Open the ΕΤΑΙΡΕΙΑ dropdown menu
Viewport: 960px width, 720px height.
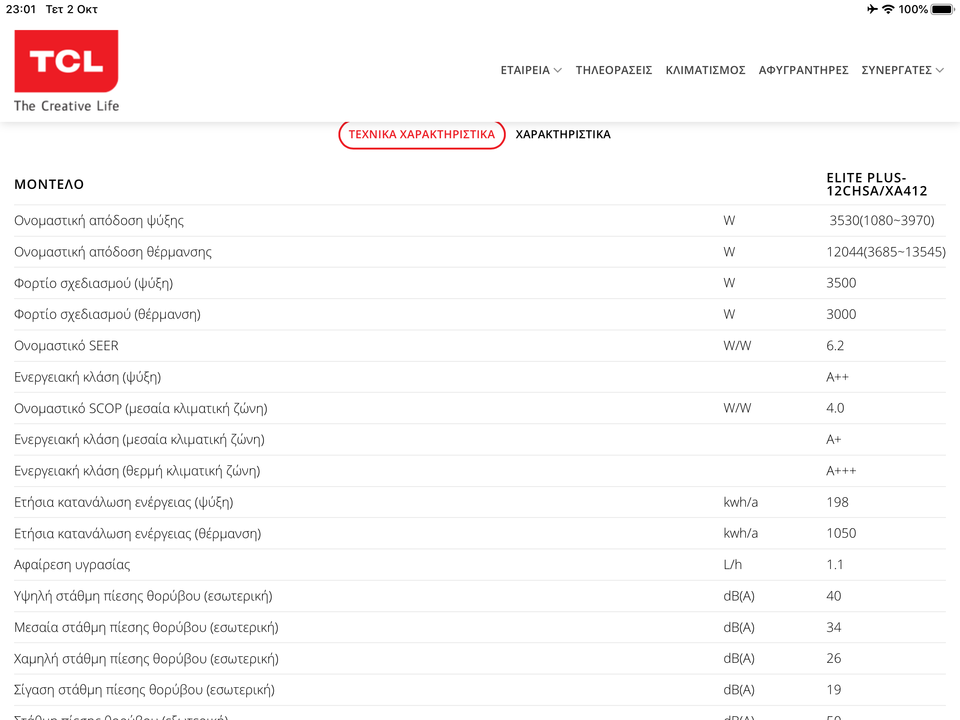531,70
